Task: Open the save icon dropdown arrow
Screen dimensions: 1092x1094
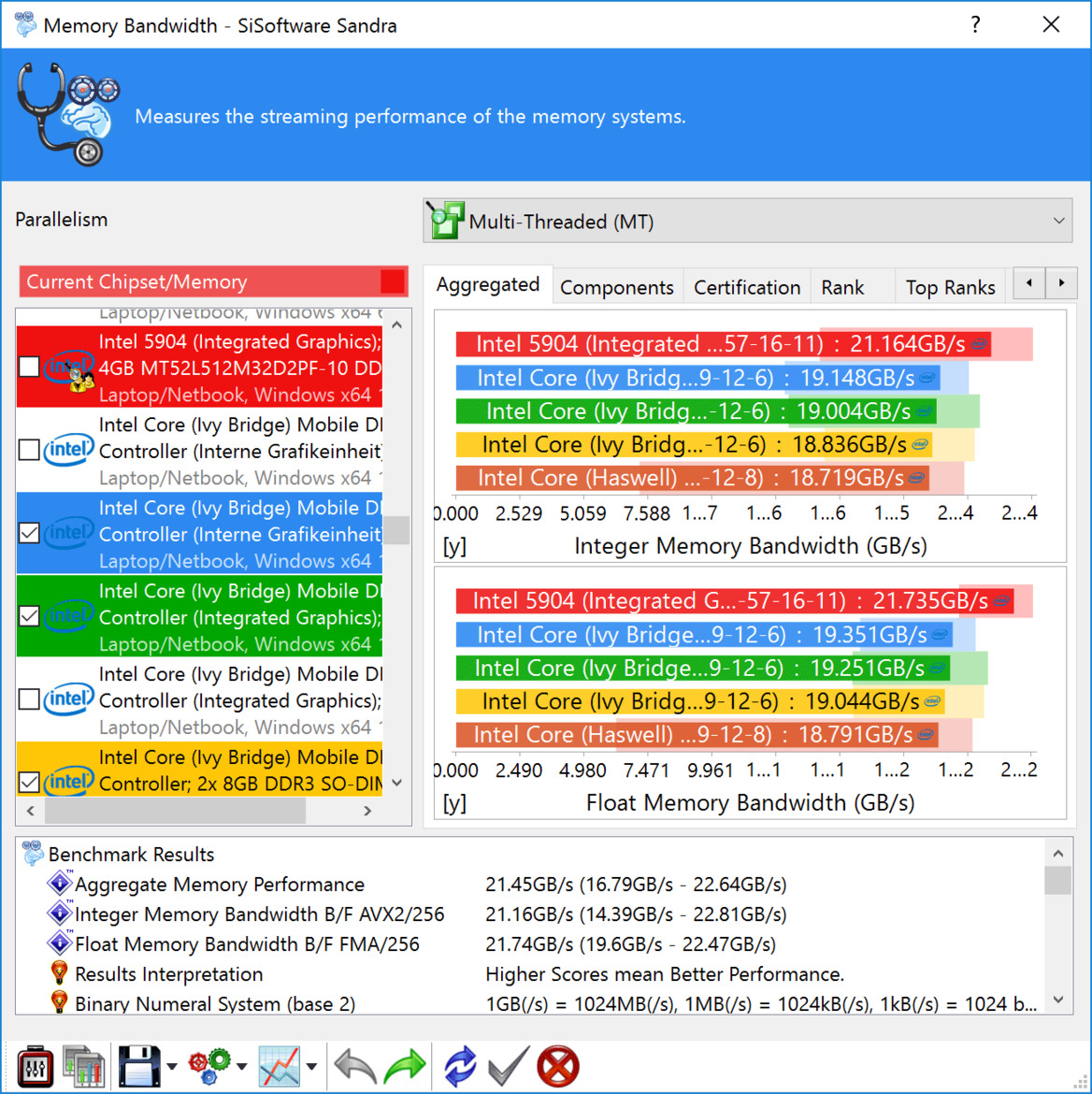Action: (172, 1065)
